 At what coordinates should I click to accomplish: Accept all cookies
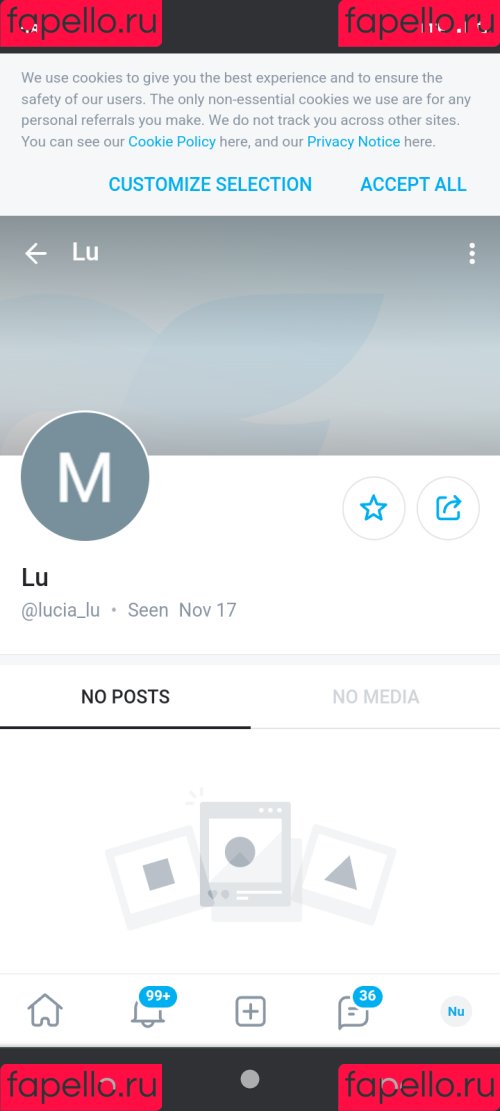(414, 184)
